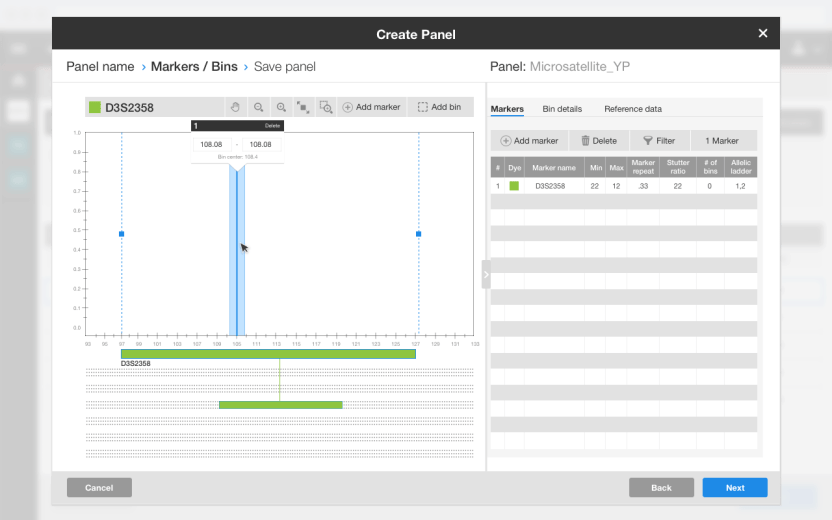Click the Add bin toolbar button

[440, 107]
